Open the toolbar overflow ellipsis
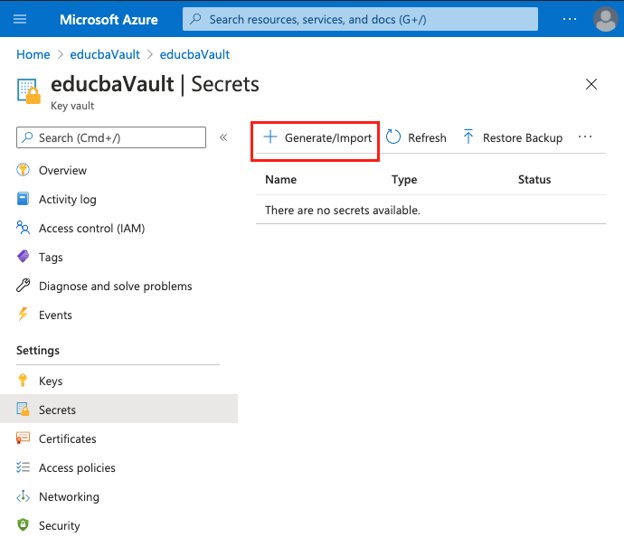Screen dimensions: 624x536 pyautogui.click(x=585, y=137)
